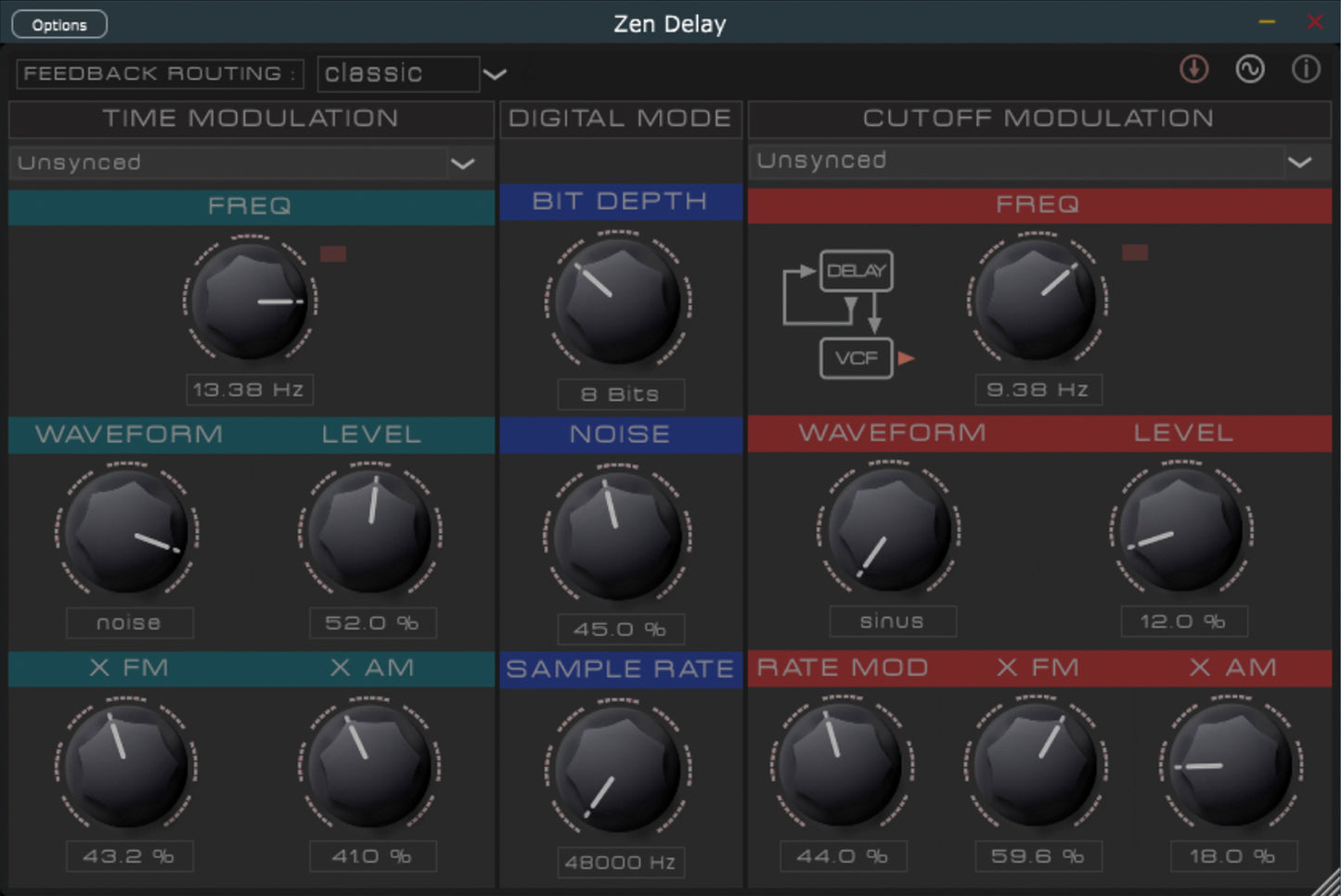Image resolution: width=1341 pixels, height=896 pixels.
Task: Click the BIT DEPTH blue label
Action: (620, 201)
